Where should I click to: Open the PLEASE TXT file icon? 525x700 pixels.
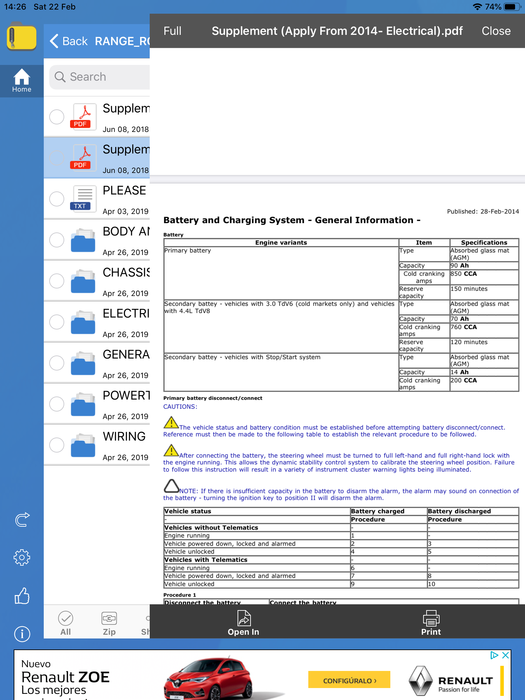pos(83,199)
